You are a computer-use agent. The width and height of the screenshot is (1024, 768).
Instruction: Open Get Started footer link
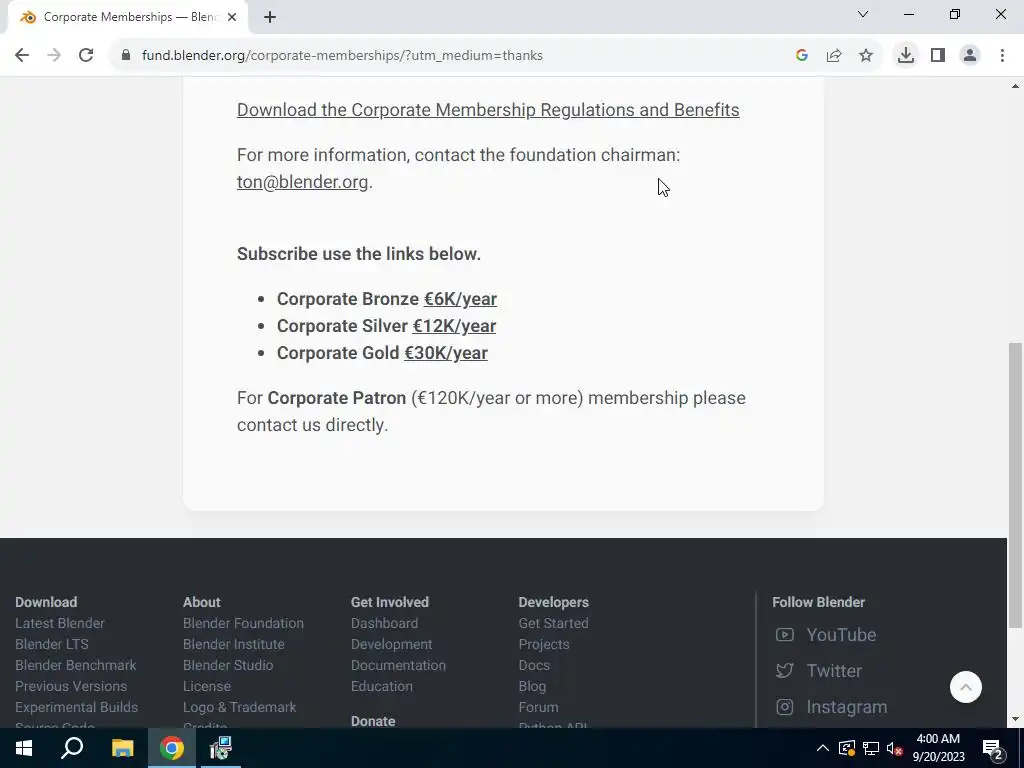tap(553, 623)
